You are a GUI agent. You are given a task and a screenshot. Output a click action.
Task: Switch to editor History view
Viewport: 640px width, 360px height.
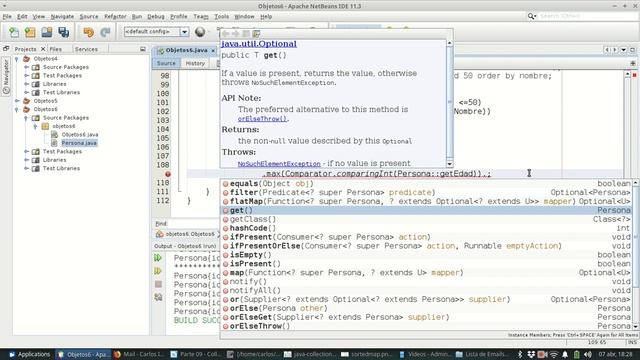coord(195,63)
